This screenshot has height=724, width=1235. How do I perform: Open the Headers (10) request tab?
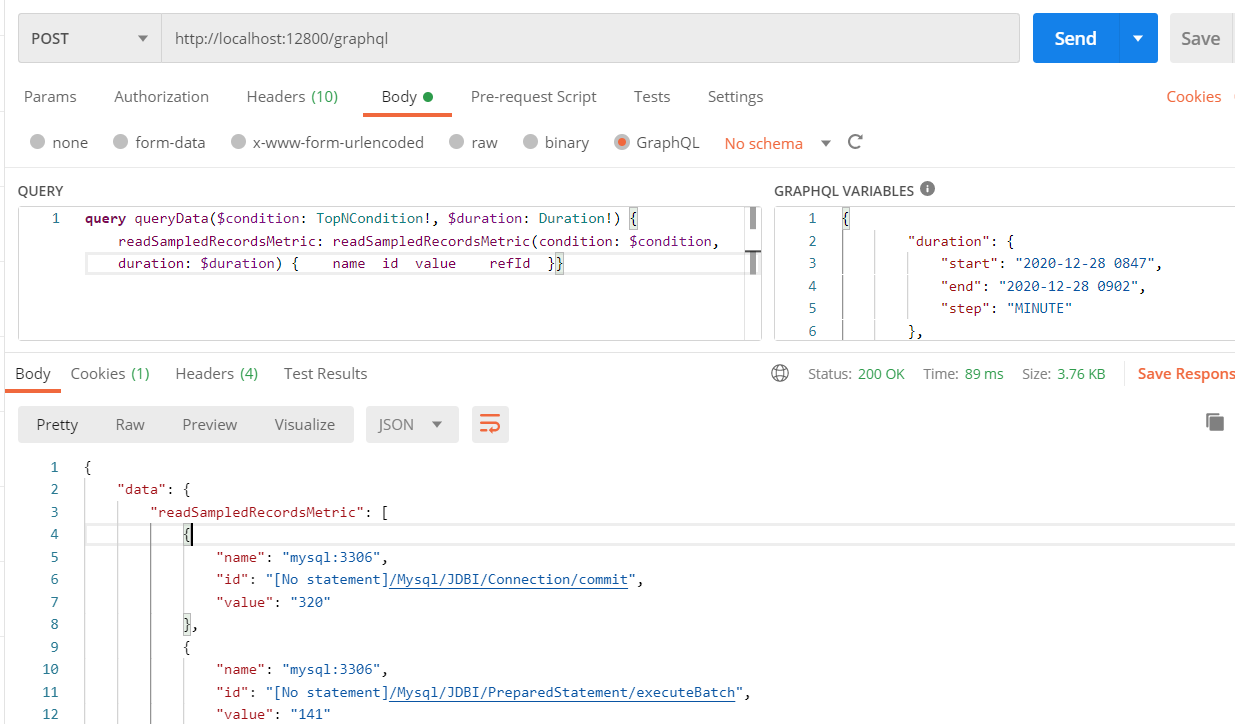click(x=292, y=97)
